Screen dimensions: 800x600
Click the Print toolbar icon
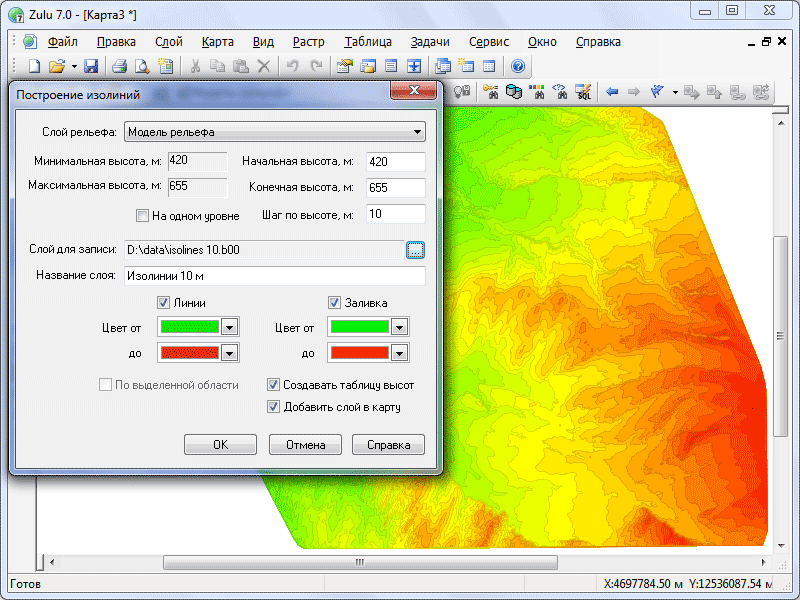[x=119, y=67]
